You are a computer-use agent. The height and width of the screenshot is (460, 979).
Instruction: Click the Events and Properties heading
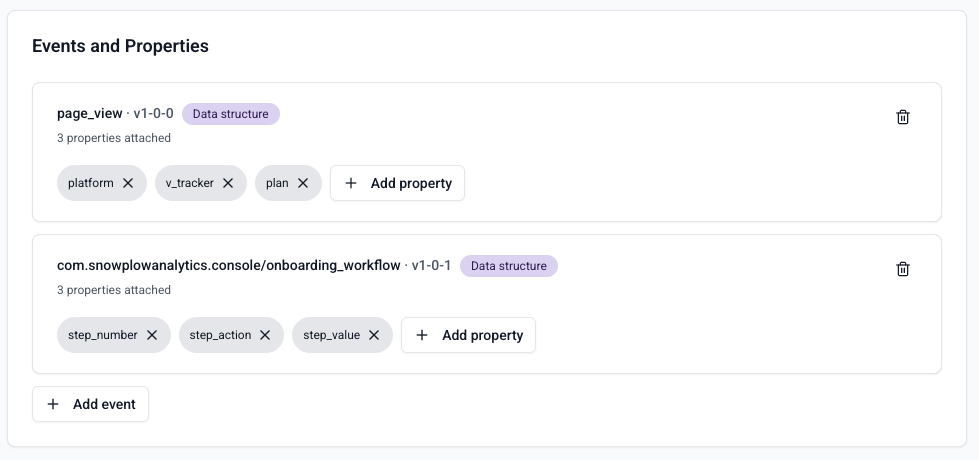(121, 46)
